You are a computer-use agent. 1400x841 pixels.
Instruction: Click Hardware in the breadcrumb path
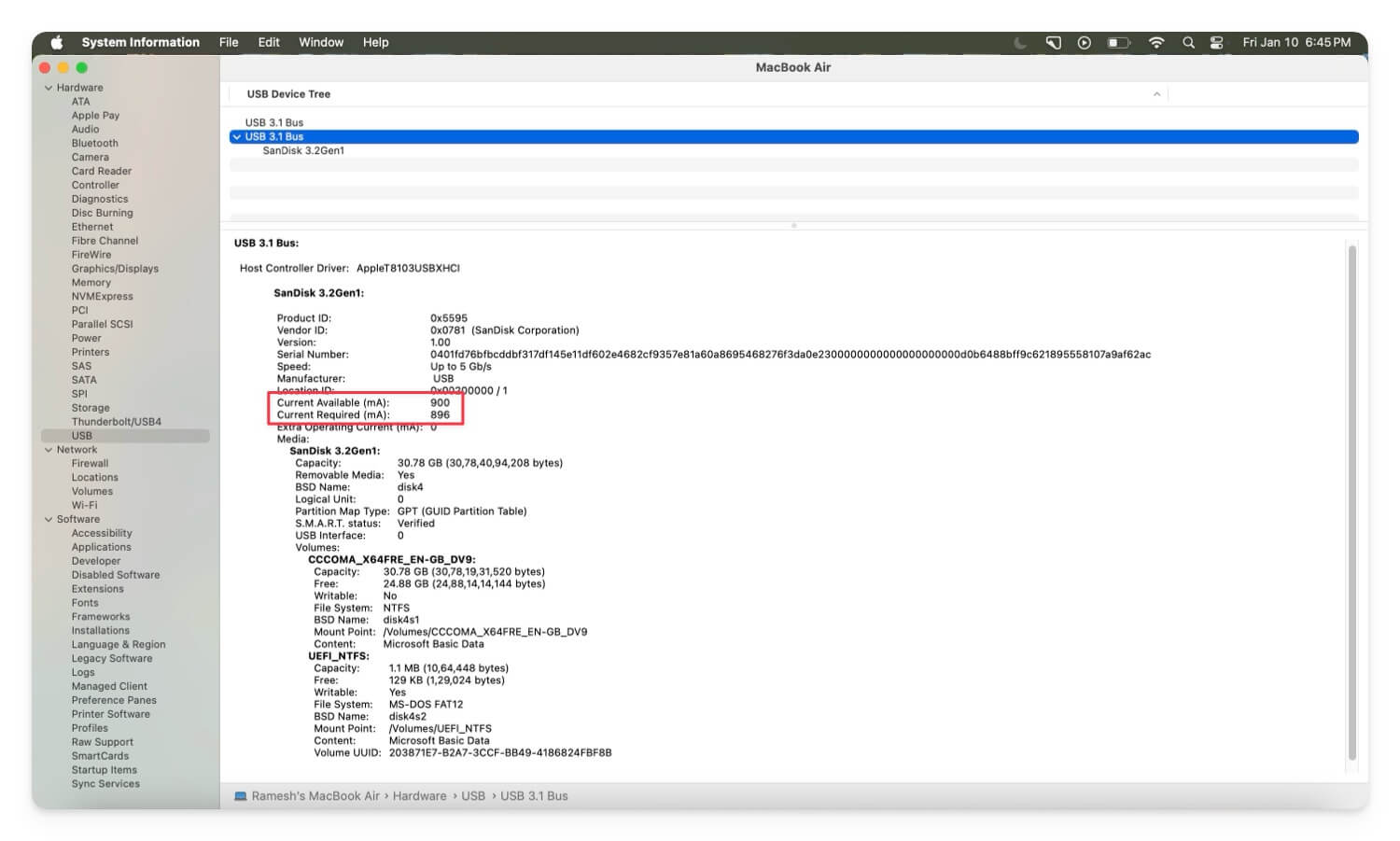point(419,795)
